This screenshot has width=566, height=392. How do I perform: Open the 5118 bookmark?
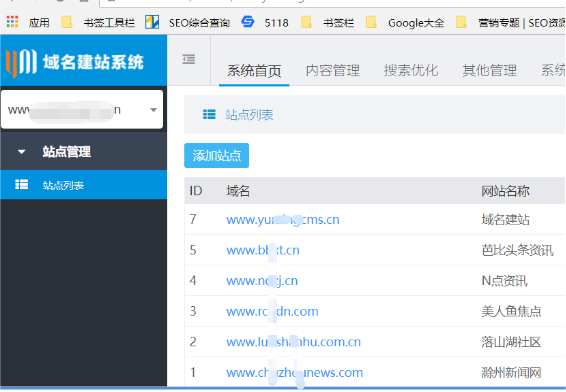[x=265, y=22]
